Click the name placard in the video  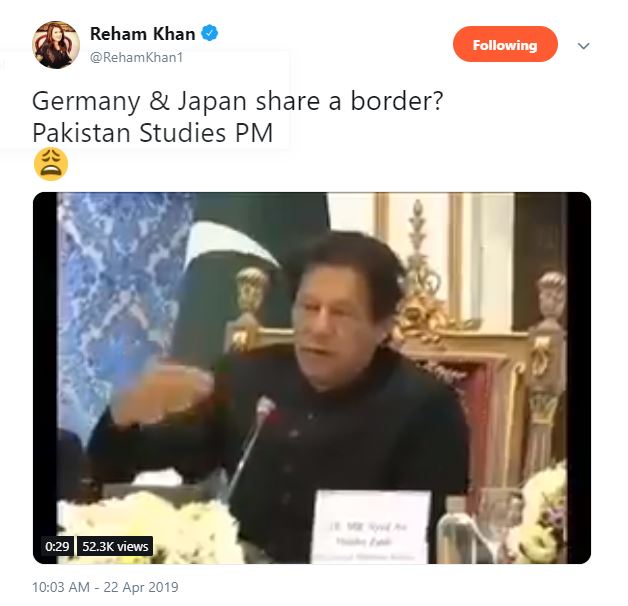point(370,526)
